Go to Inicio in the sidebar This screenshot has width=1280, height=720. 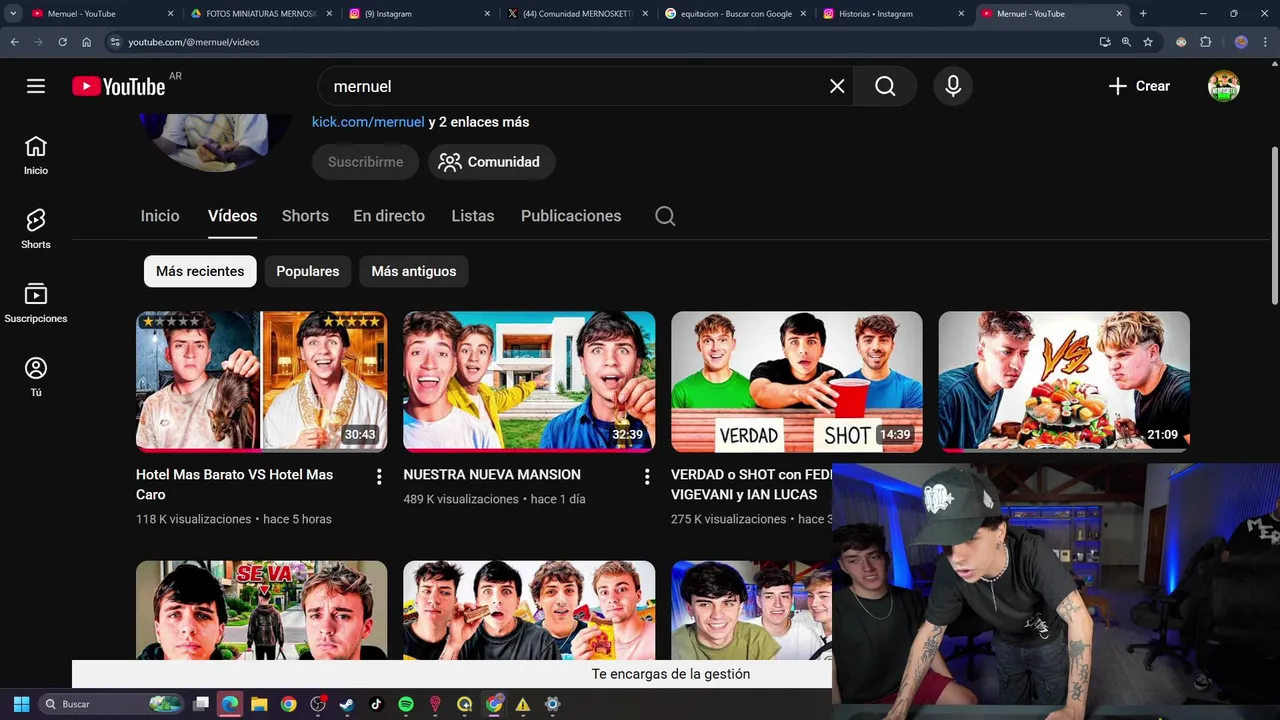pyautogui.click(x=36, y=155)
